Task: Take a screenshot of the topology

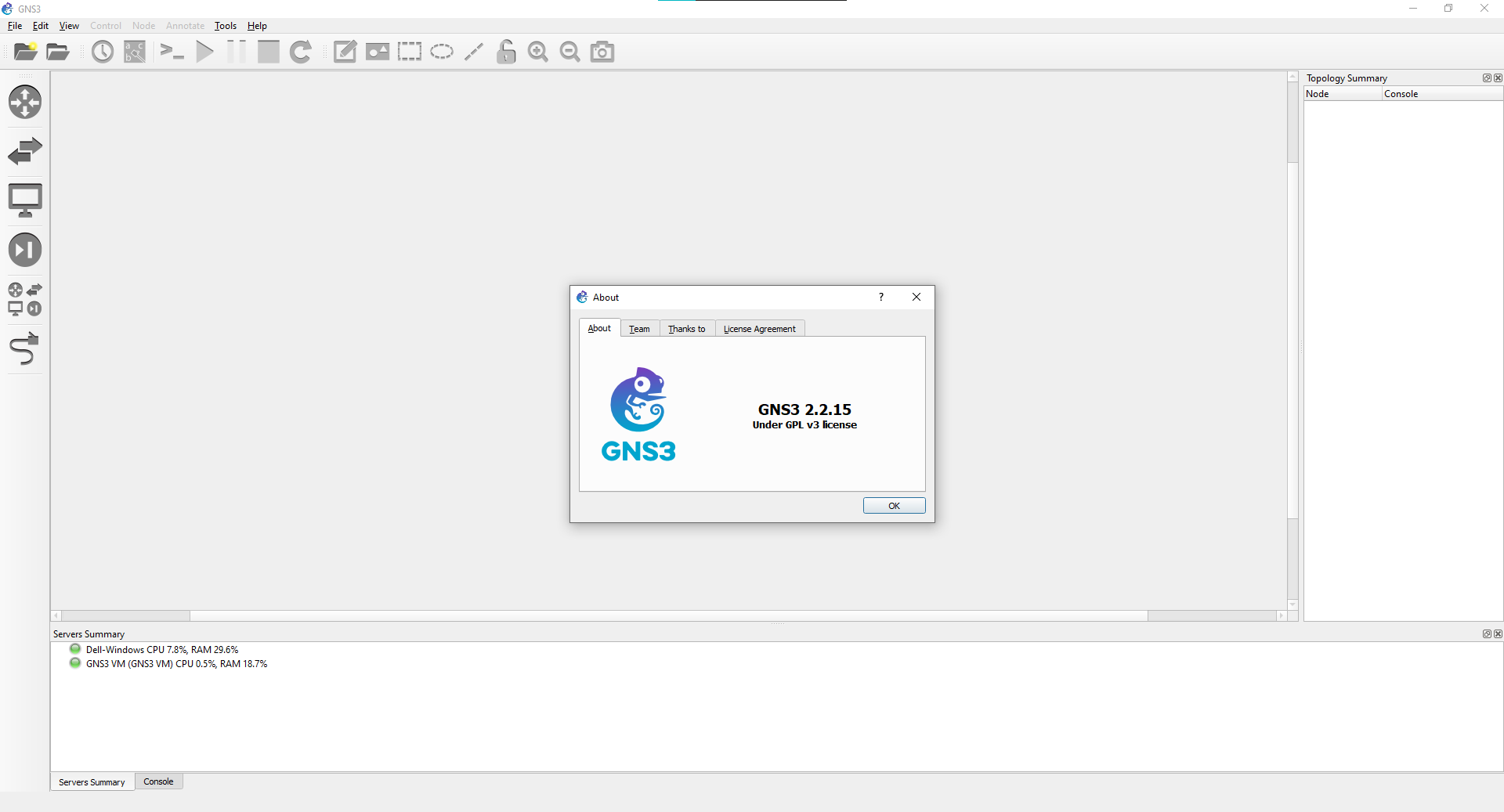Action: pos(602,52)
